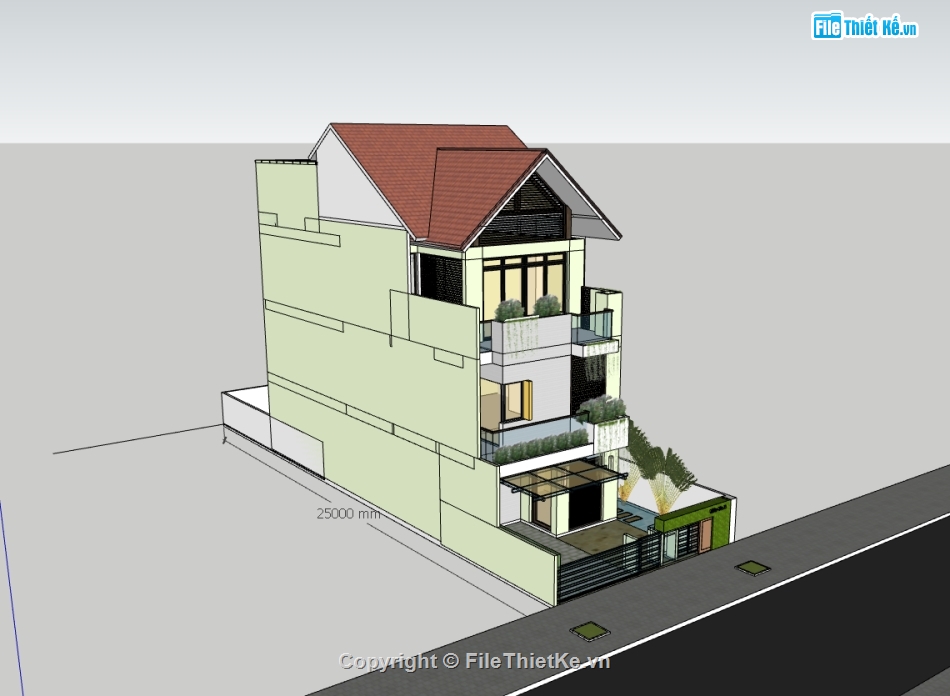Click the FileThietKe.vn logo

click(865, 27)
